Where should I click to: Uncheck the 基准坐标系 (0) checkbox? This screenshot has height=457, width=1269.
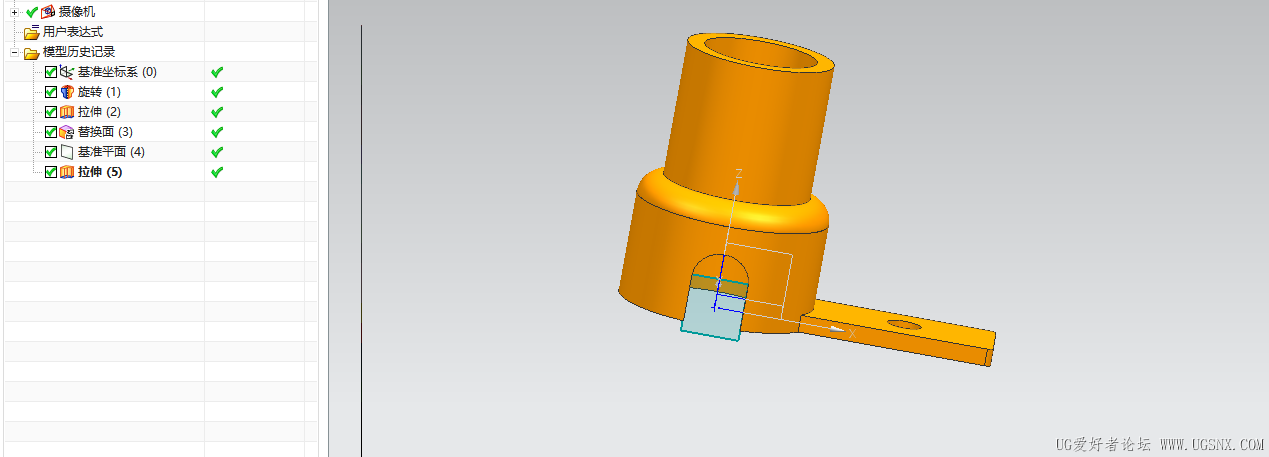(51, 72)
